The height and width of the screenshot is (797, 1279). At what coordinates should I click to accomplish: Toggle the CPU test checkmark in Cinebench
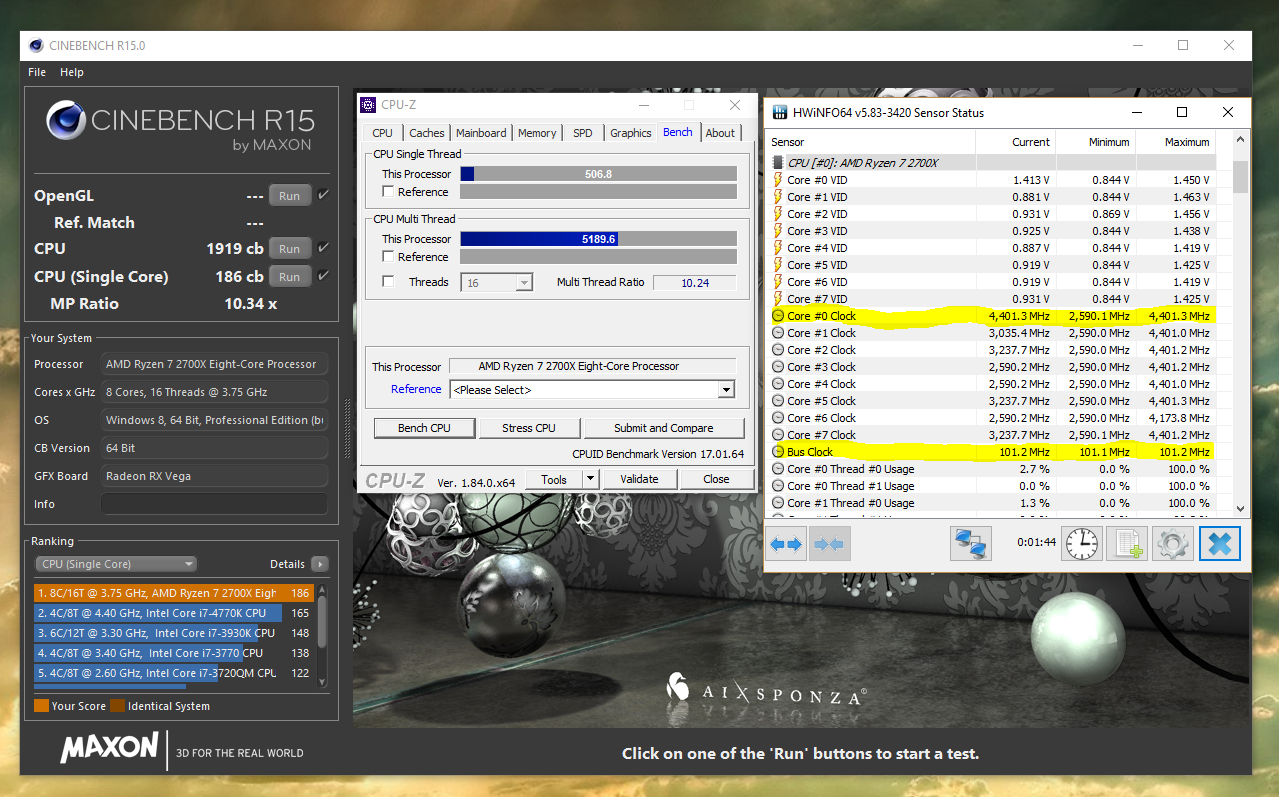pos(323,248)
